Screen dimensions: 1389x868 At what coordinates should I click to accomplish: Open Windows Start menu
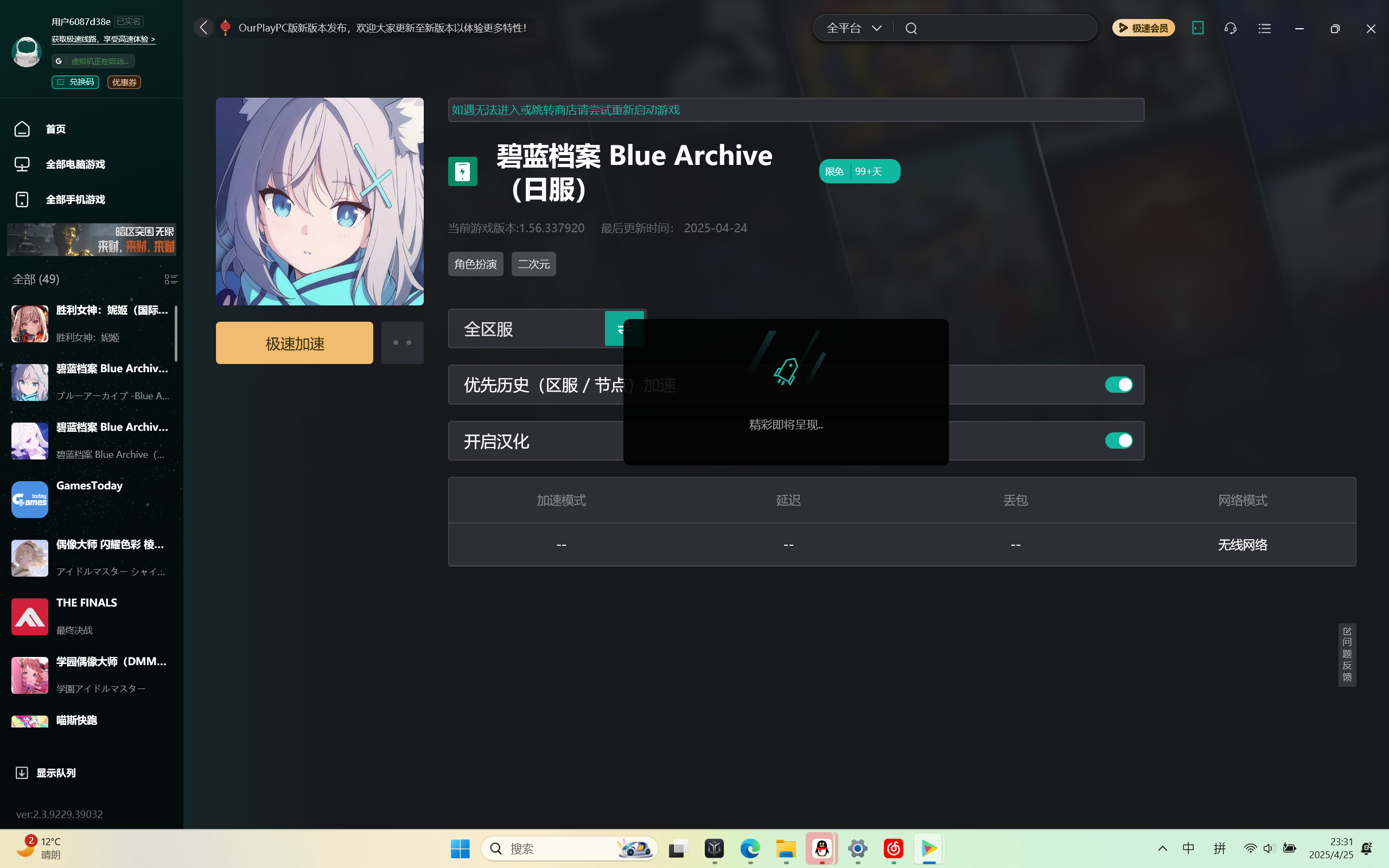point(460,848)
